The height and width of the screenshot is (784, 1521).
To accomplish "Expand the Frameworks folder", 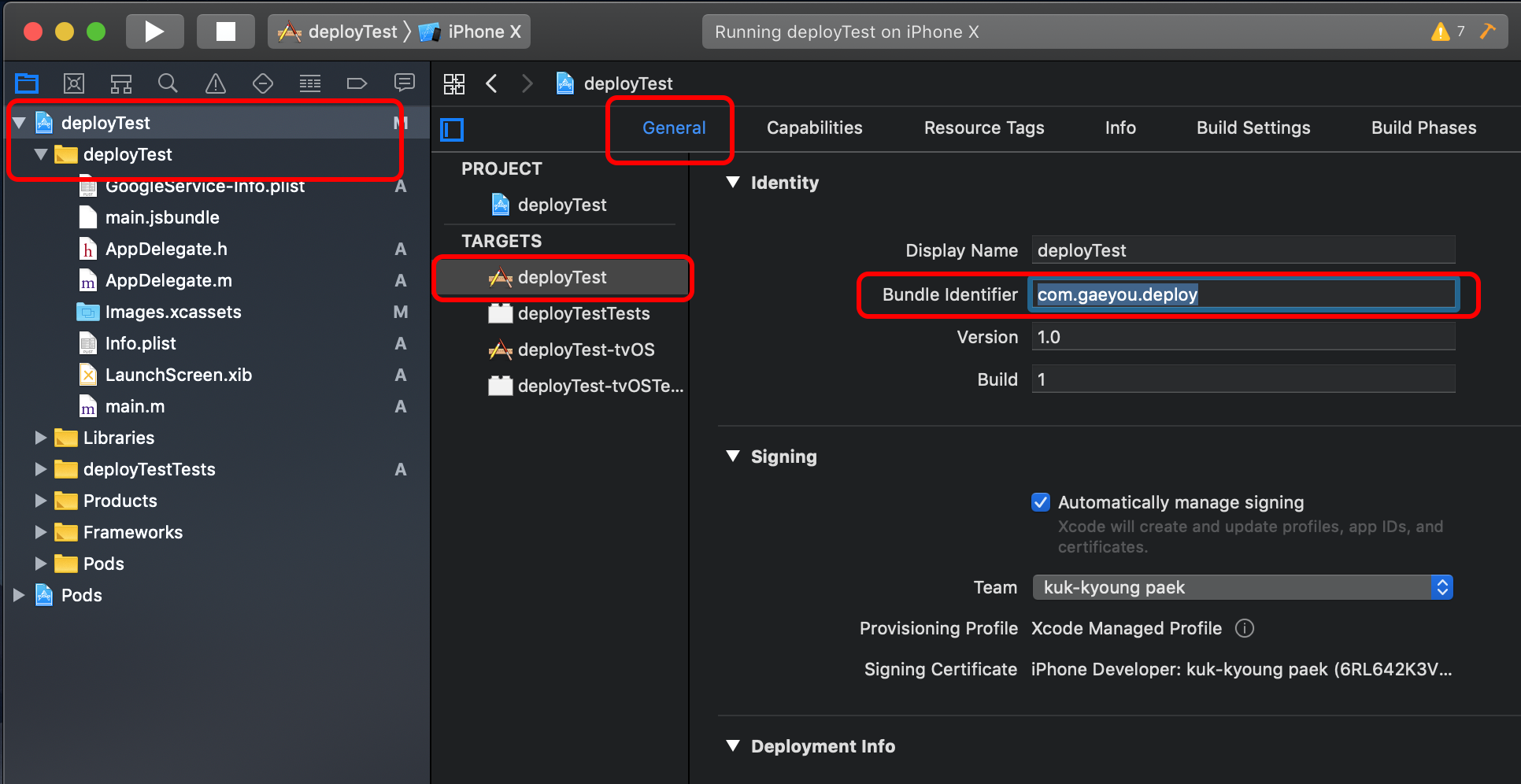I will (41, 532).
